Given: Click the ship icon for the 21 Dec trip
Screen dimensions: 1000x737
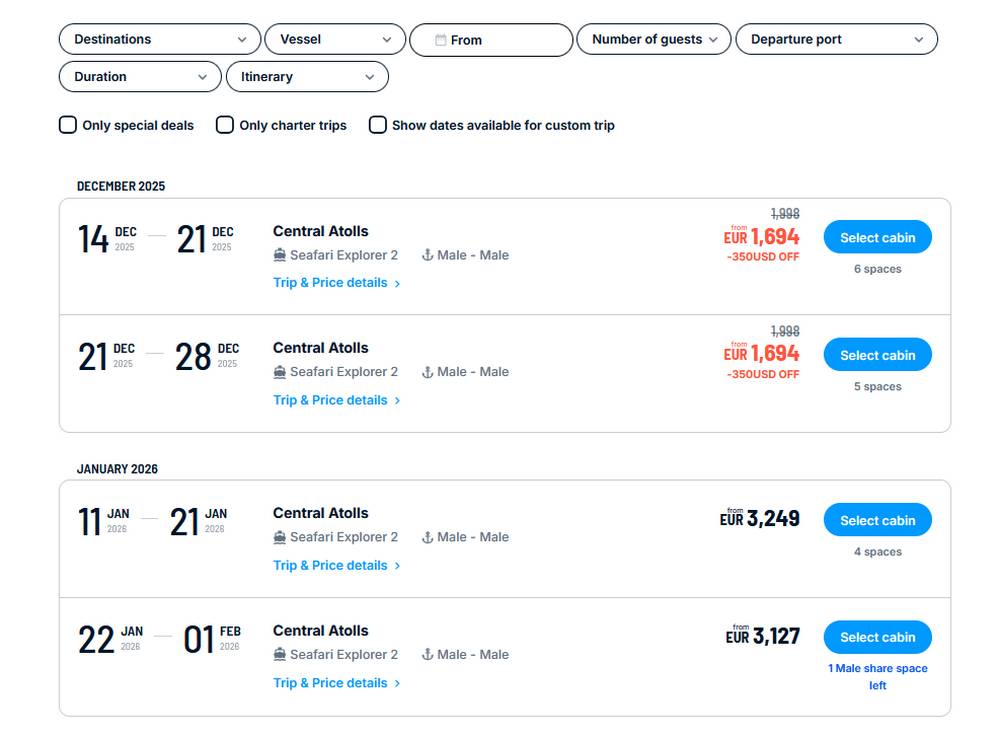Looking at the screenshot, I should tap(280, 372).
